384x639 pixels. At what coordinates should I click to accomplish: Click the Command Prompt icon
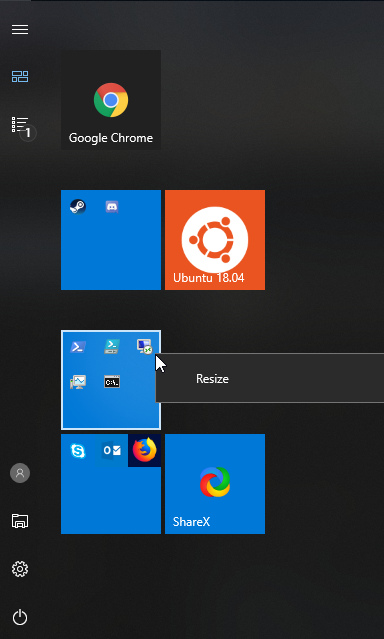112,382
